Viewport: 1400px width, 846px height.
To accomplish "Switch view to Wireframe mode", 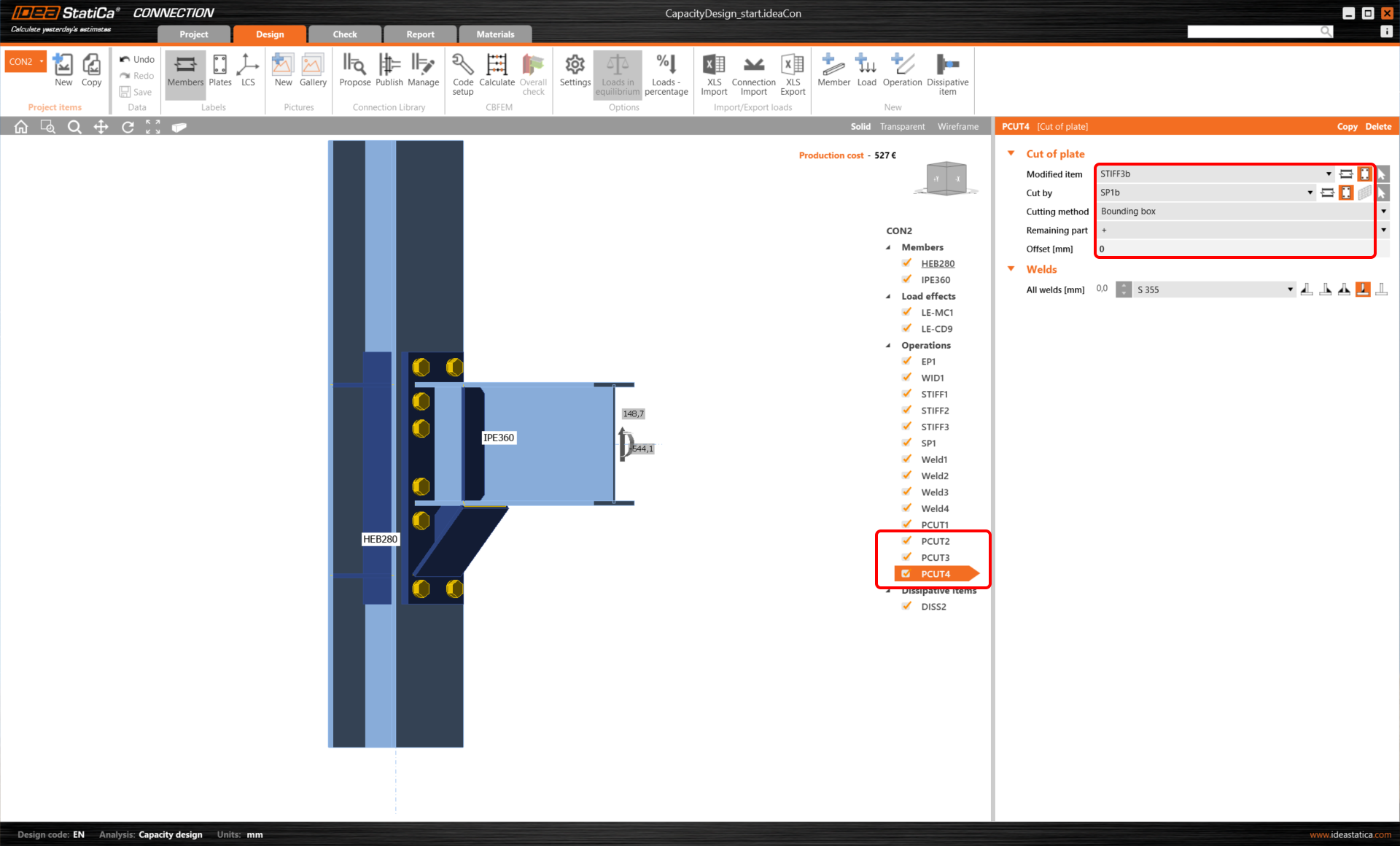I will [957, 127].
